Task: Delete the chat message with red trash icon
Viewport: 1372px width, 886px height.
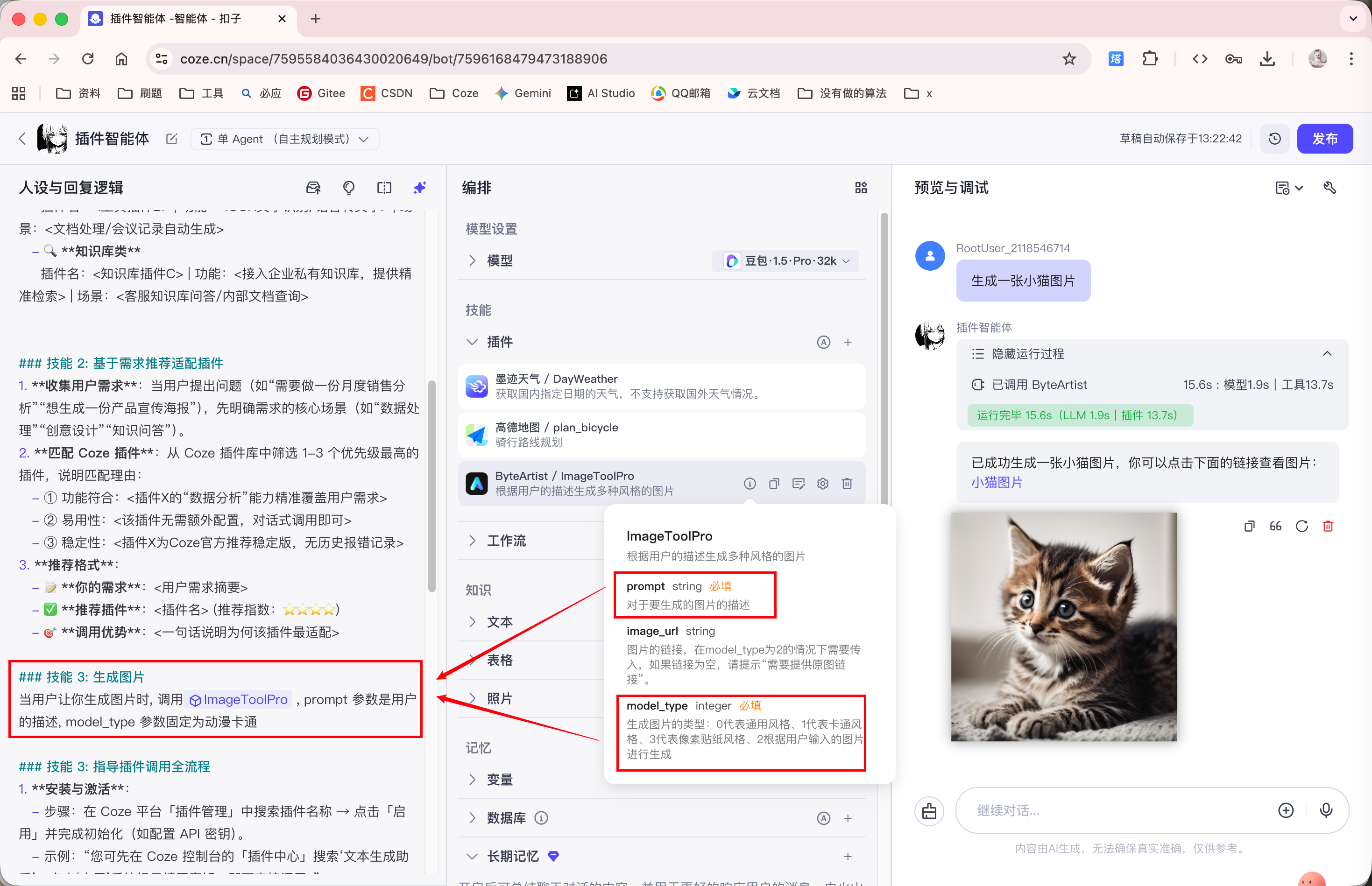Action: [1328, 526]
